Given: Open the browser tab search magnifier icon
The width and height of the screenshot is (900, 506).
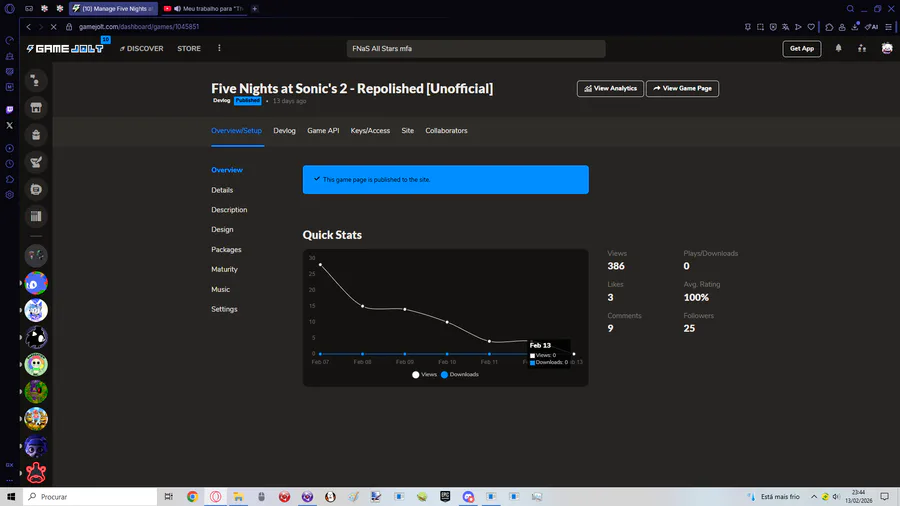Looking at the screenshot, I should [x=850, y=9].
